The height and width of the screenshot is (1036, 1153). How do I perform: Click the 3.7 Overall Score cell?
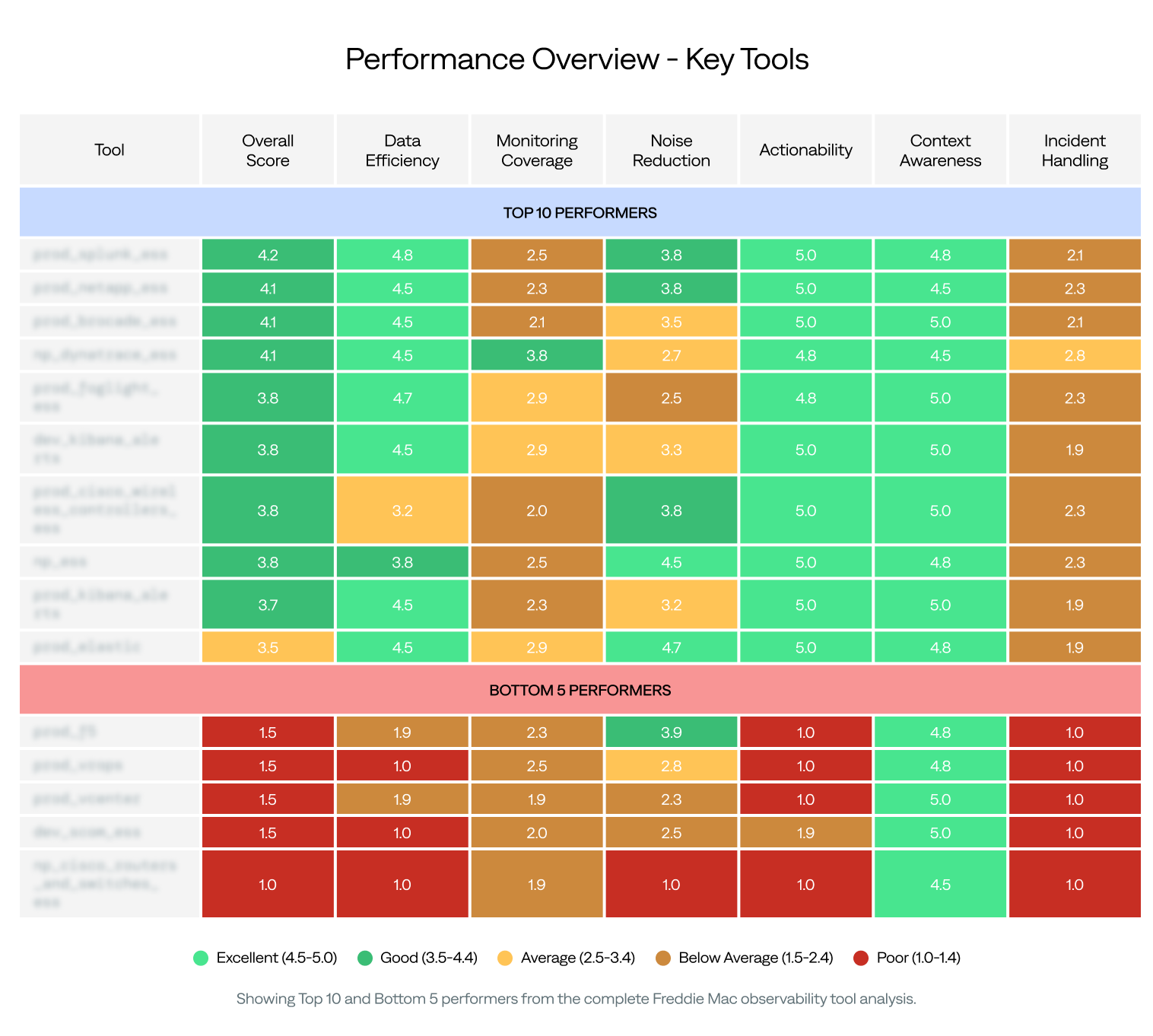pos(268,605)
